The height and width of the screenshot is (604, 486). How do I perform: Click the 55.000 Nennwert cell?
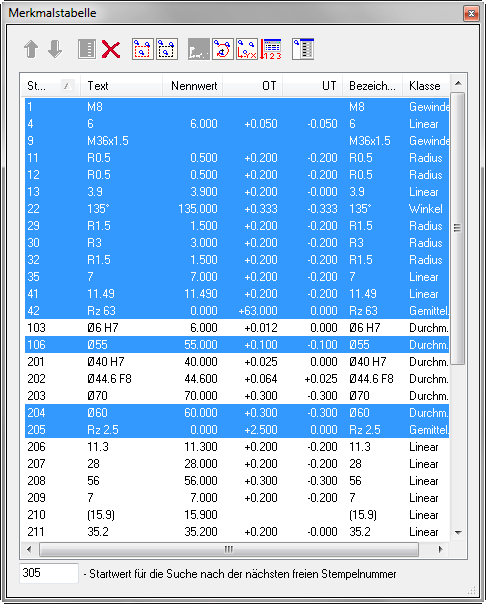coord(201,344)
